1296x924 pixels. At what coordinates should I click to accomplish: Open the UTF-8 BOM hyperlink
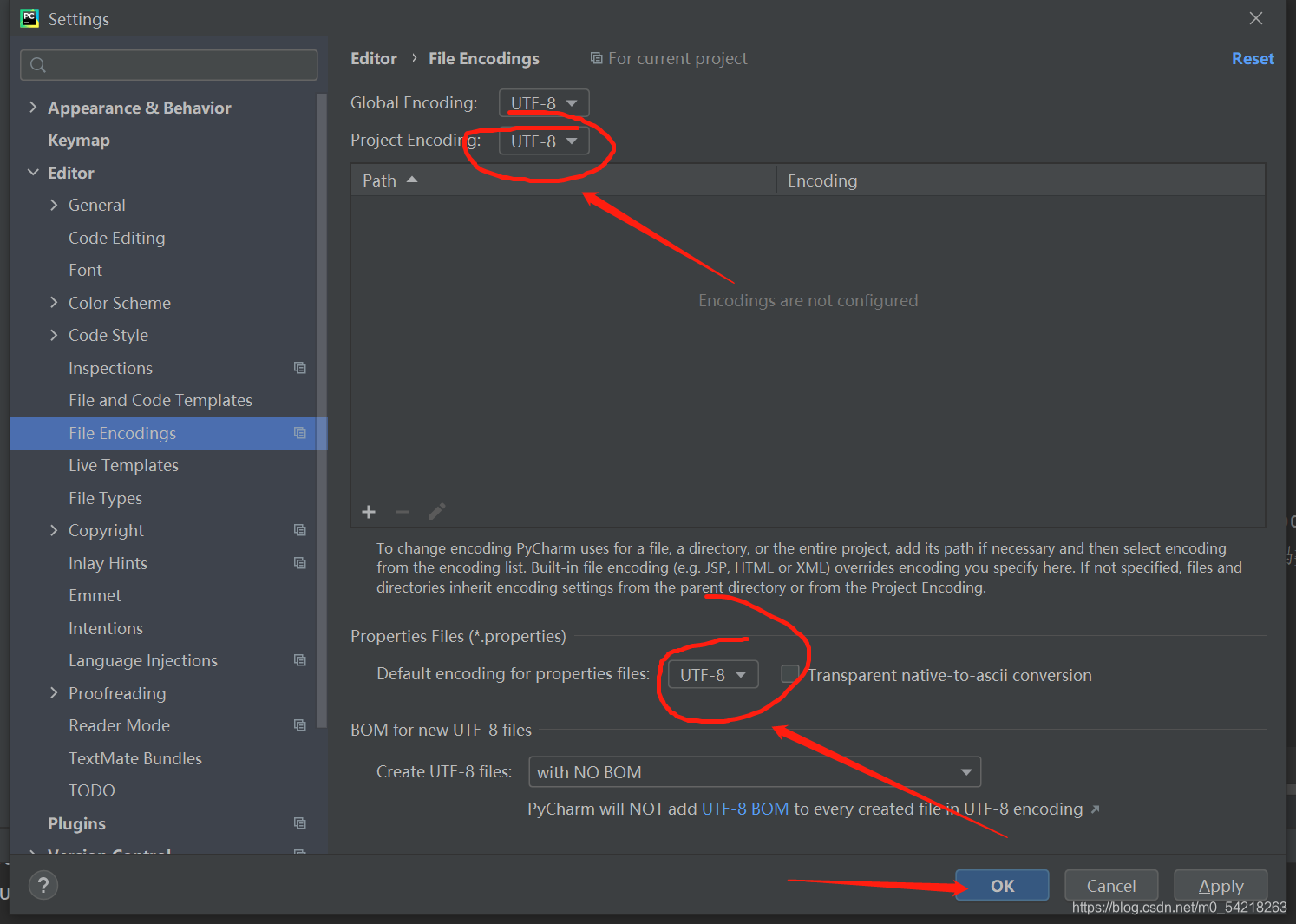point(745,809)
